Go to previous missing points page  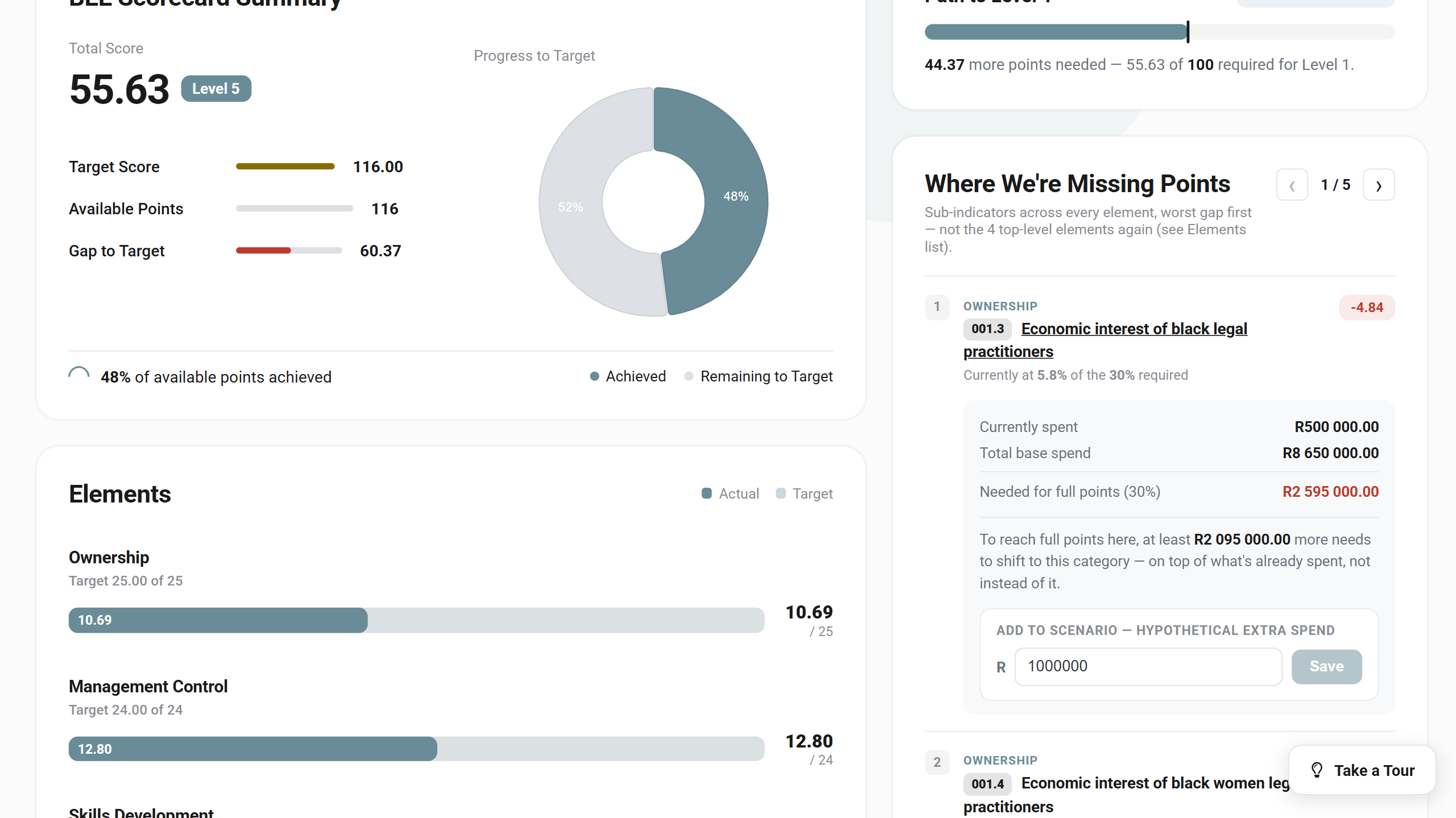point(1292,185)
